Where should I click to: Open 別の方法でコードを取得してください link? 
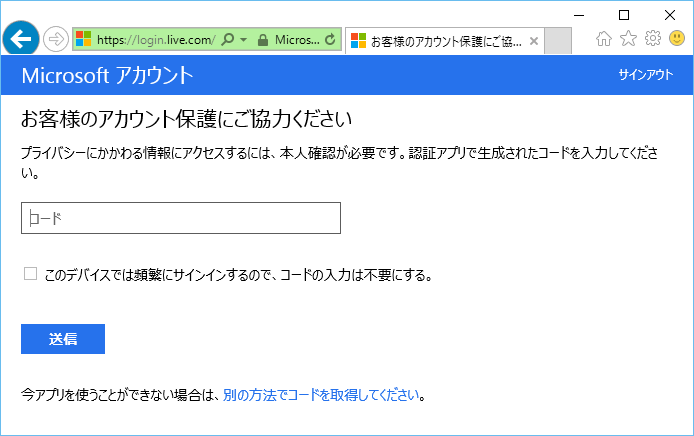(321, 395)
